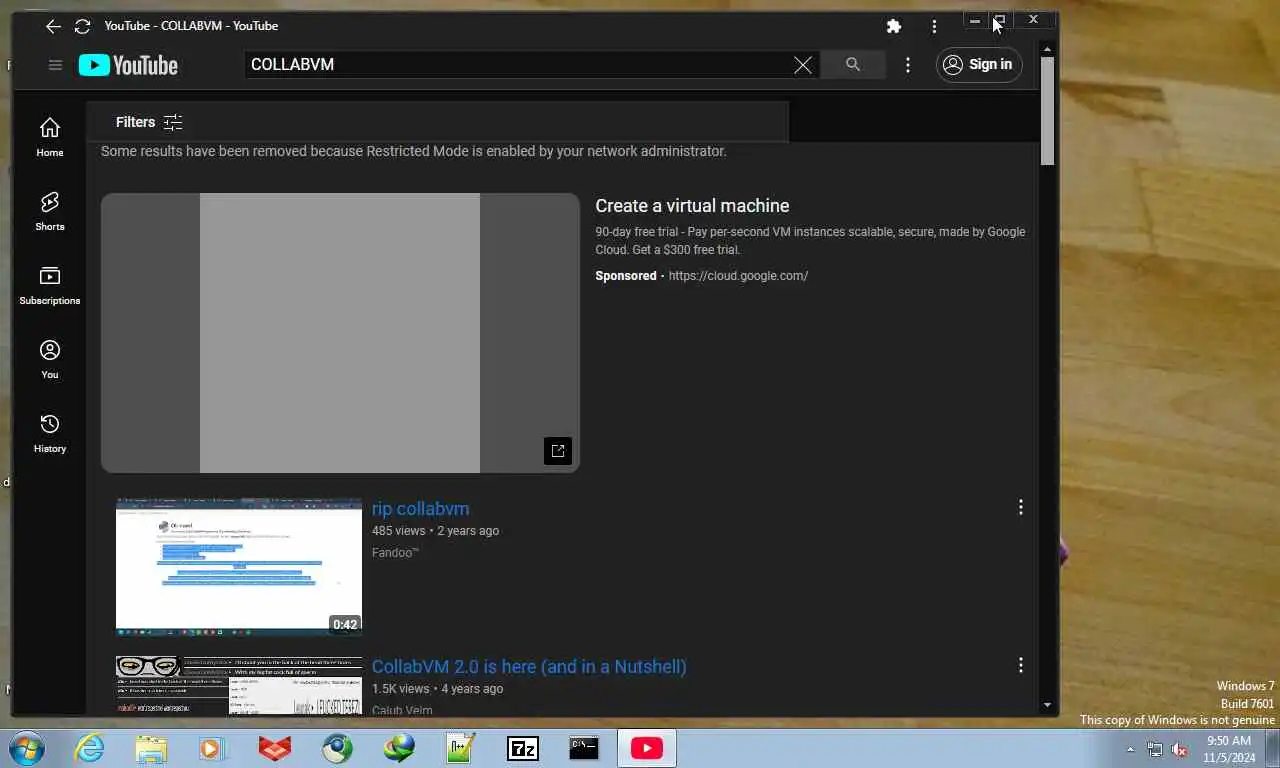This screenshot has width=1280, height=768.
Task: Launch Internet Explorer from taskbar
Action: 90,748
